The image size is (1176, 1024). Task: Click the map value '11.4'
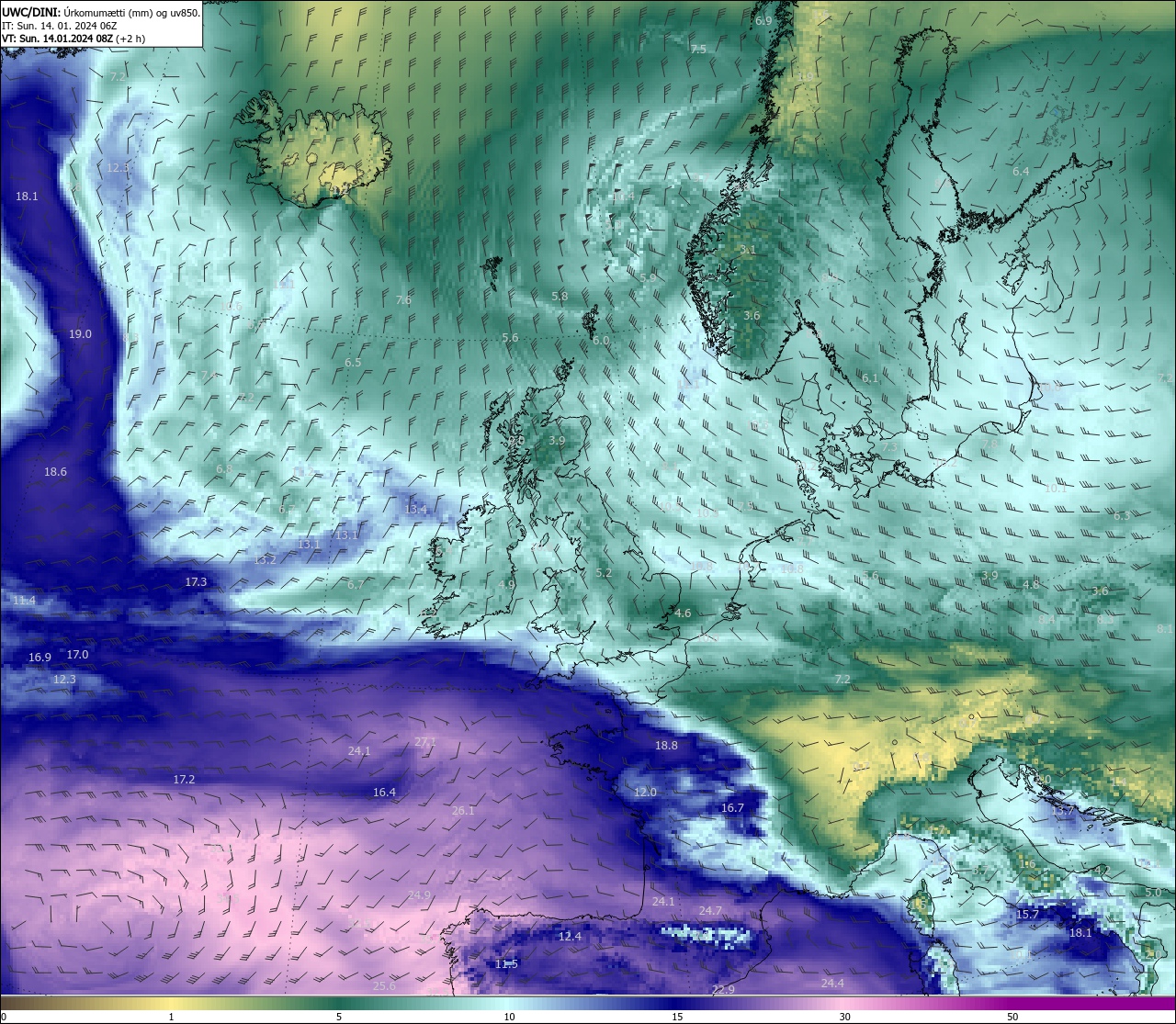coord(24,600)
